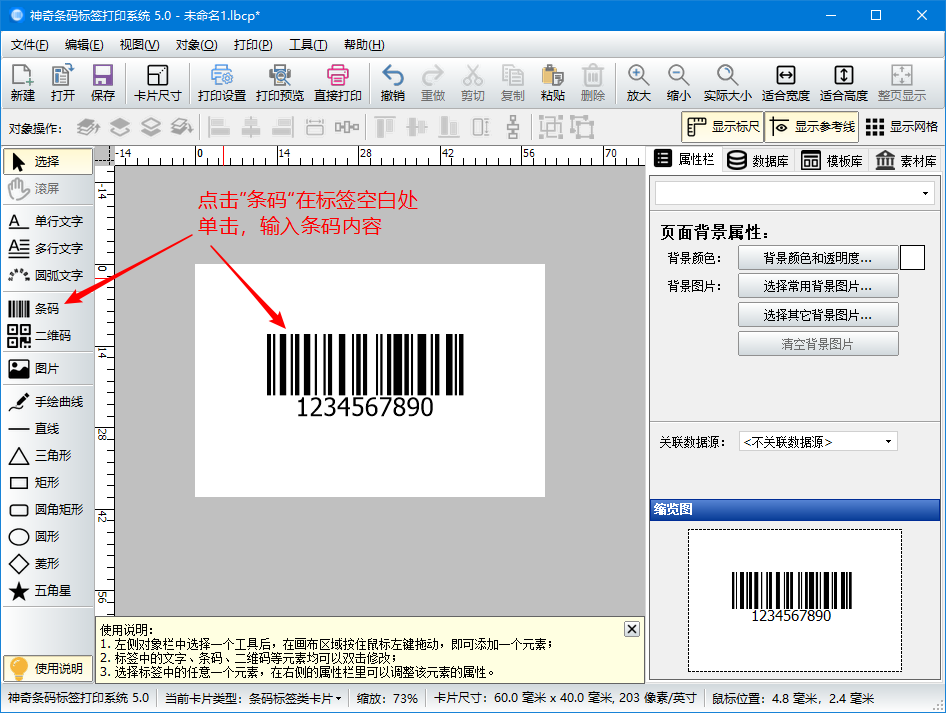Click 背景颜色和透明度 button

click(x=818, y=258)
